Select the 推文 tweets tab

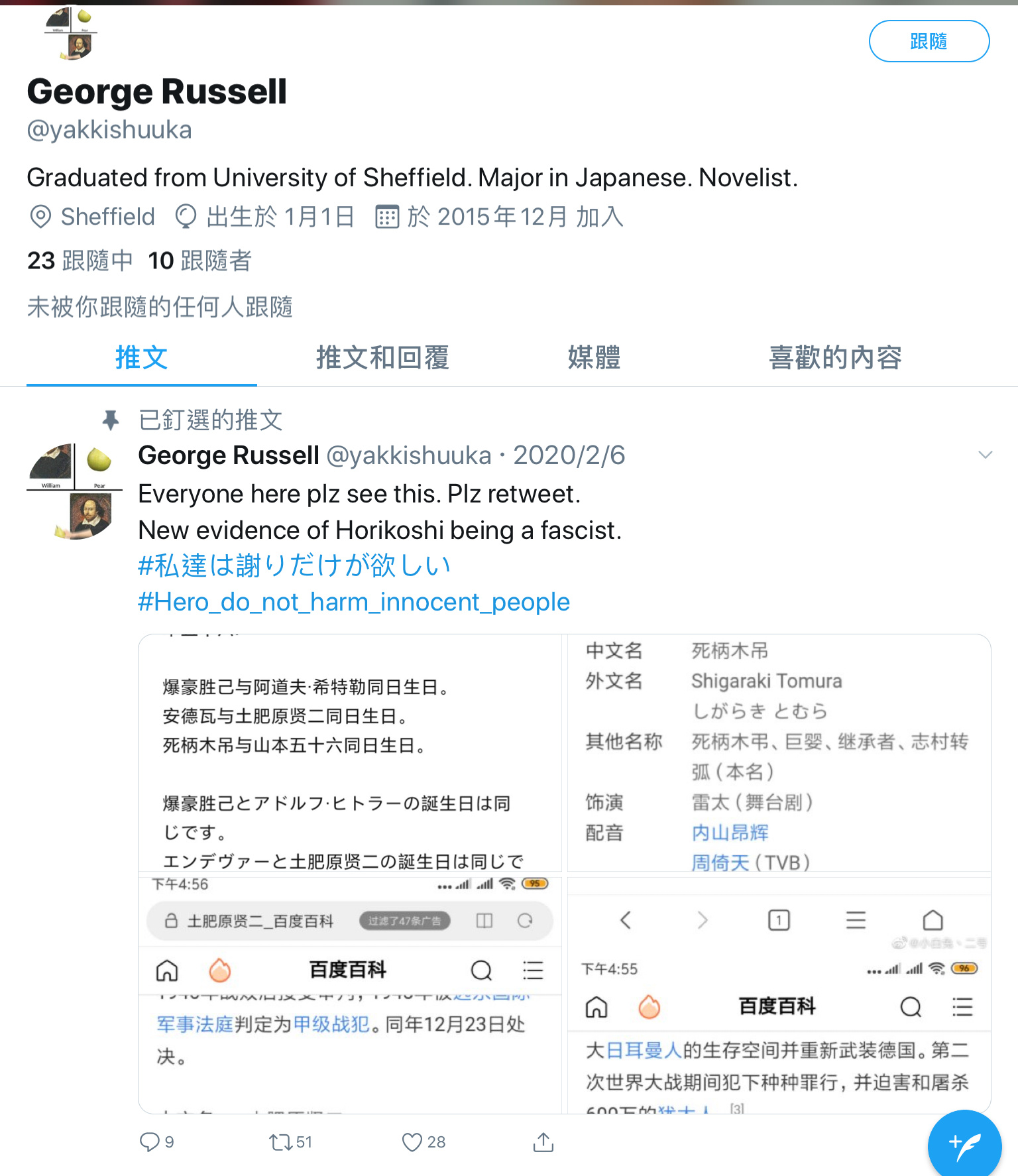pos(142,357)
